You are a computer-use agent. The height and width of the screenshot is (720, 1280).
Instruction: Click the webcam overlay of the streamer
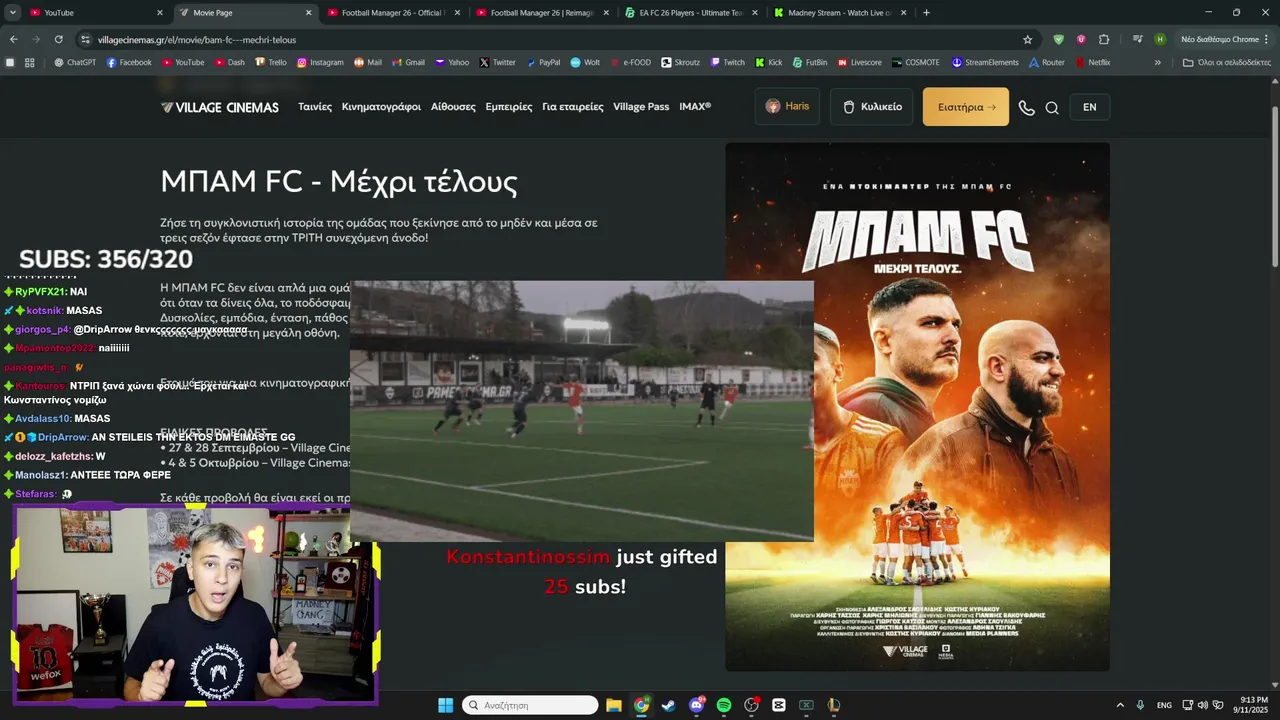pyautogui.click(x=195, y=604)
